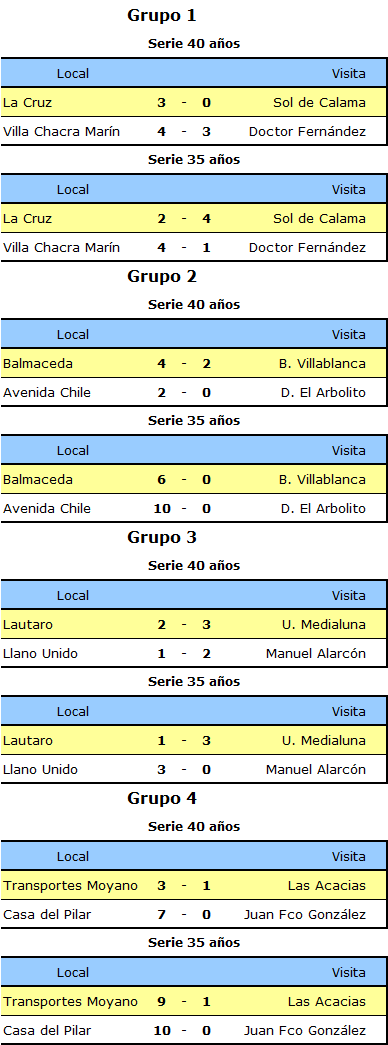Viewport: 388px width, 1045px height.
Task: Click the Grupo 4 heading
Action: tap(162, 798)
